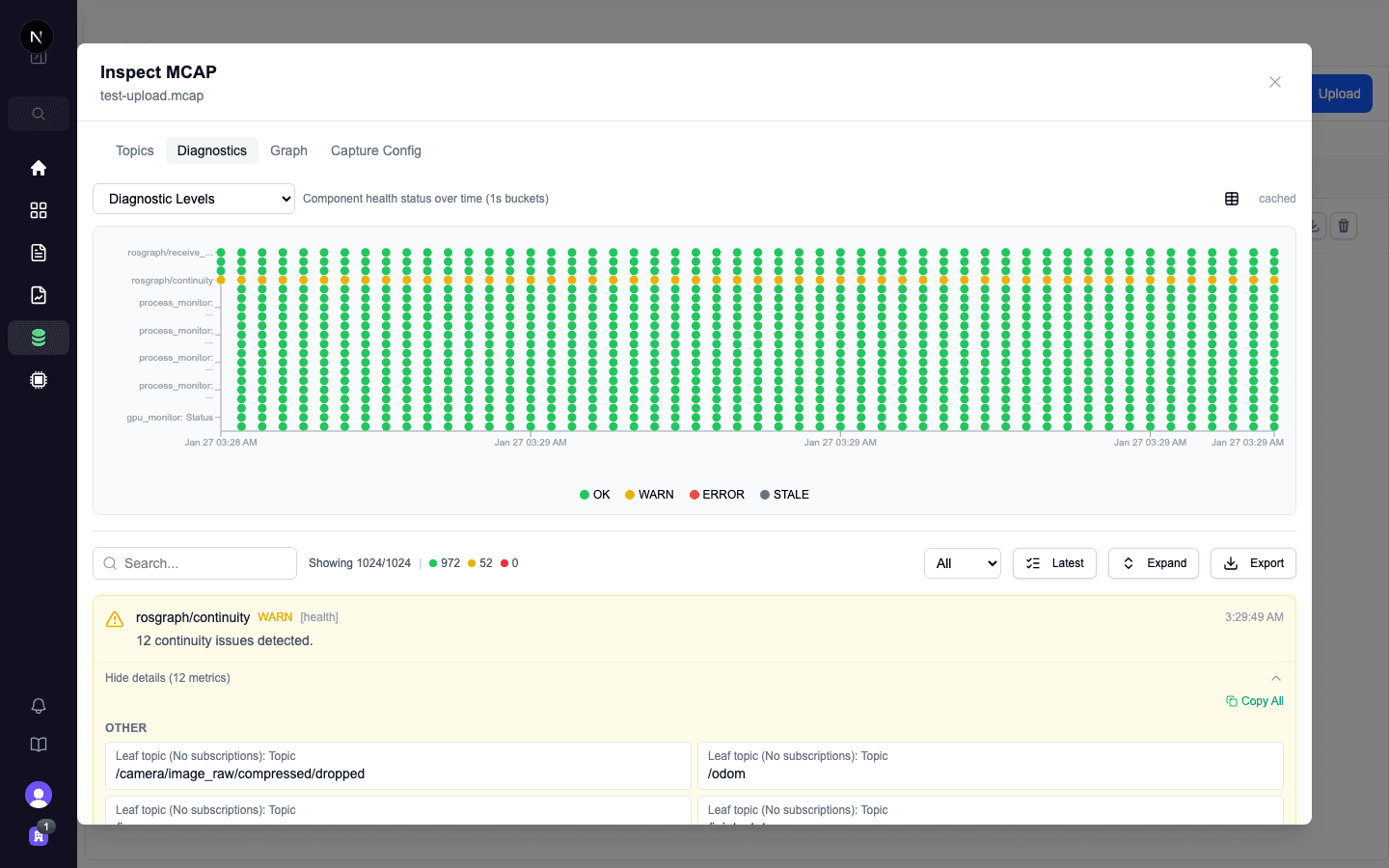
Task: Click the Upload button behind the dialog
Action: pos(1340,94)
